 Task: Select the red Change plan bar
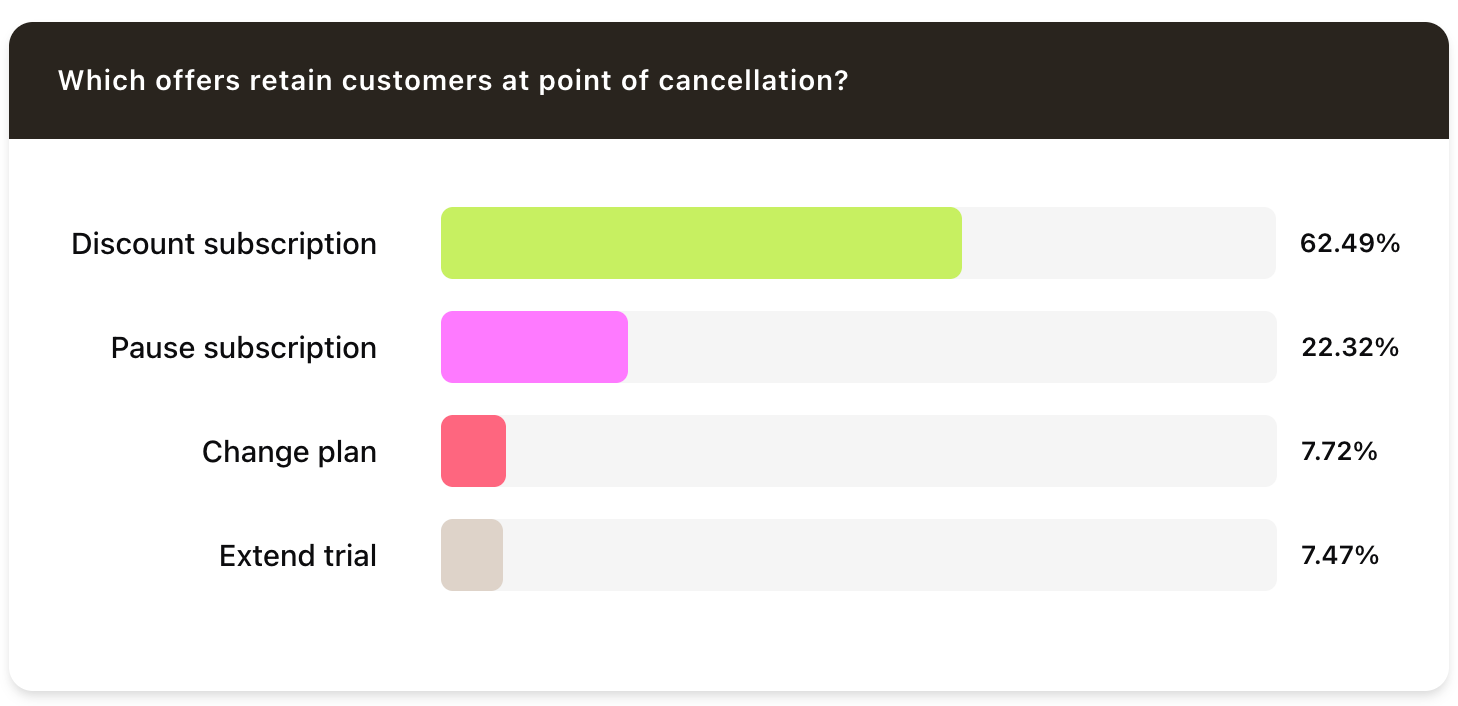(x=473, y=451)
